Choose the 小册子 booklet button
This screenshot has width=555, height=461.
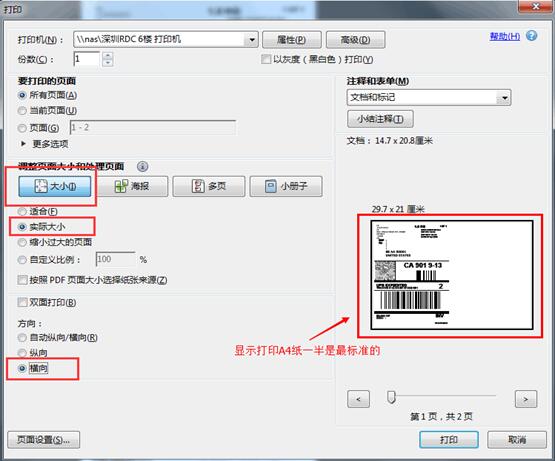(286, 186)
